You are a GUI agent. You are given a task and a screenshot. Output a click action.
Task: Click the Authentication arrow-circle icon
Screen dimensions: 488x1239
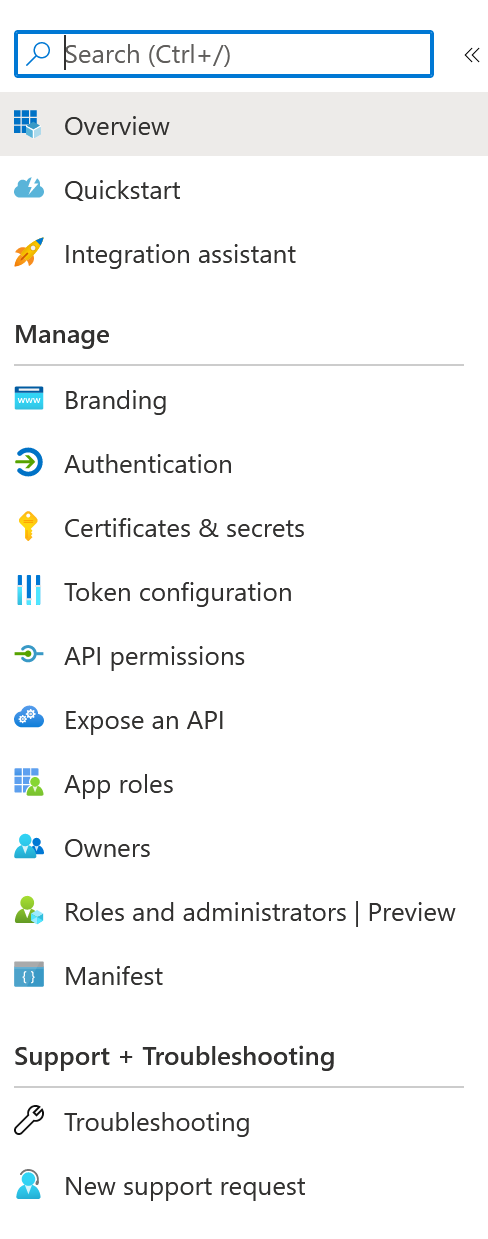[x=28, y=463]
